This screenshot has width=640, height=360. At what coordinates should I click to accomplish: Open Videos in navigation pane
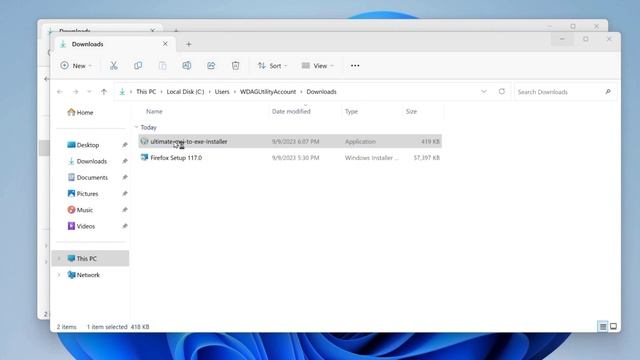coord(81,226)
